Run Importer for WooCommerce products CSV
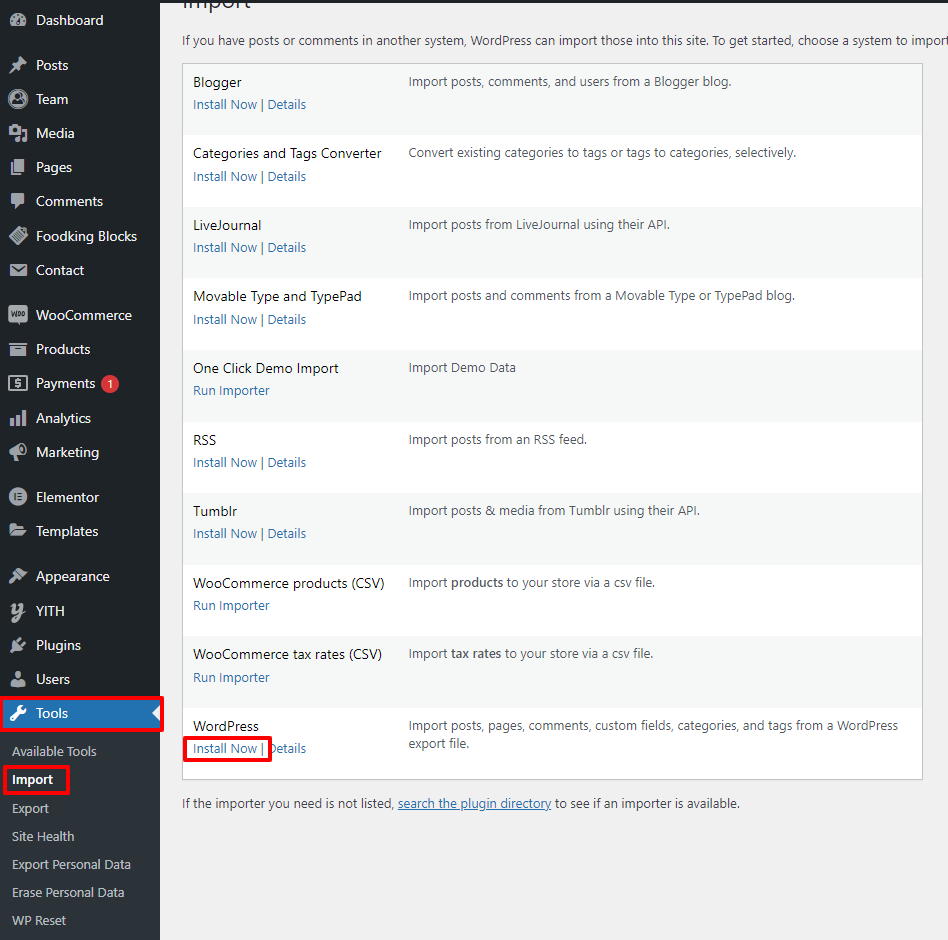 point(231,606)
